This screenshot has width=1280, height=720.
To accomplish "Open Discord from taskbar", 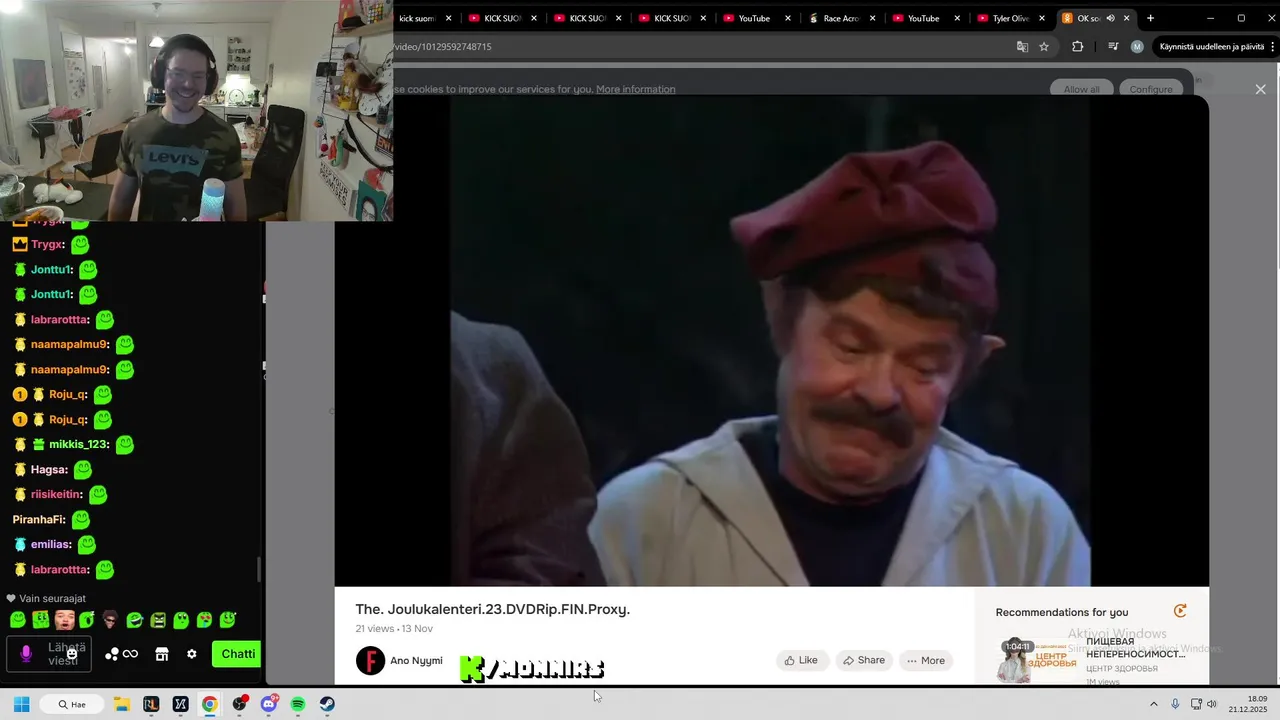I will (268, 704).
